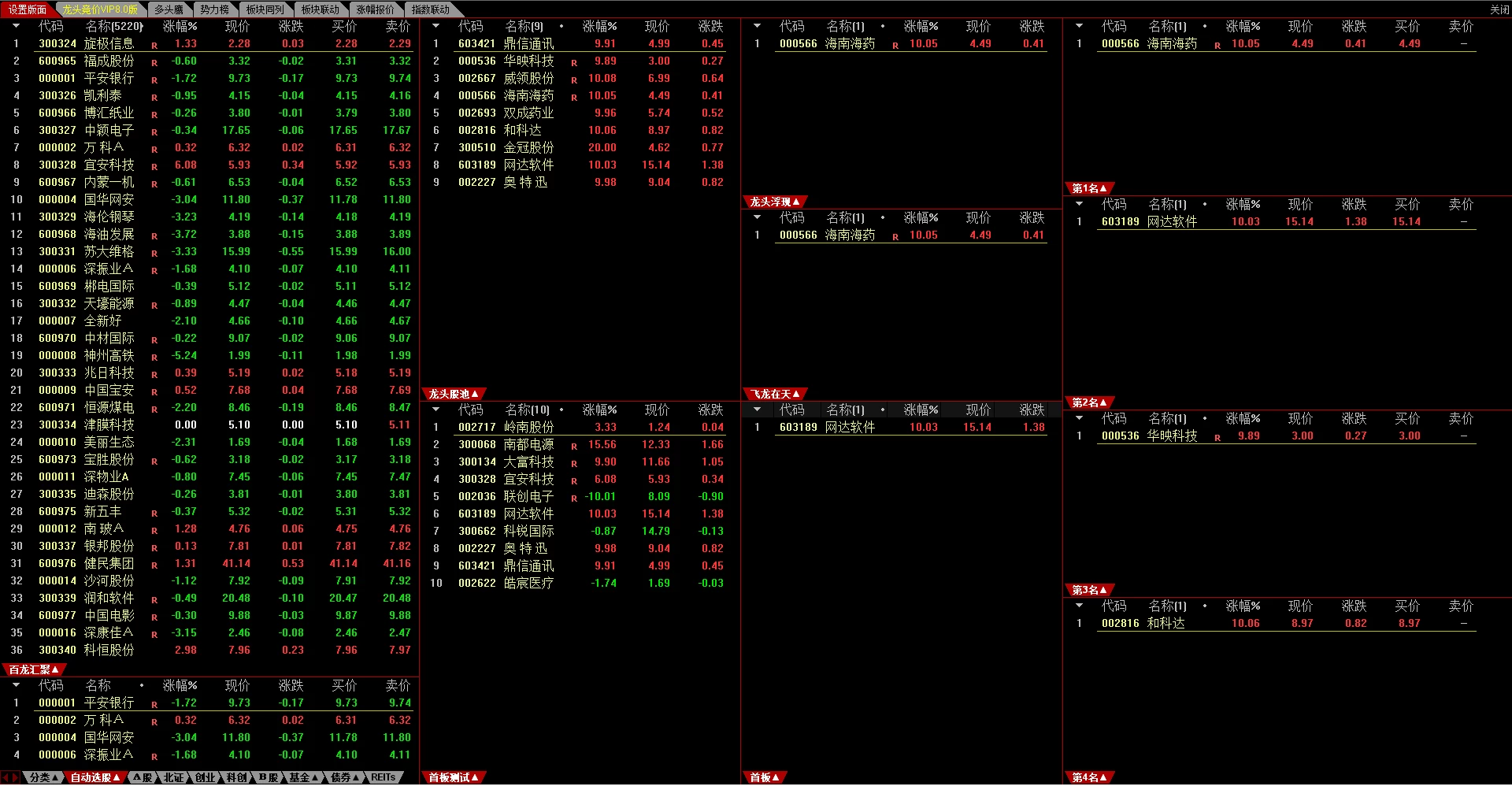Viewport: 1512px width, 786px height.
Task: Switch to the 板块联动 tab
Action: point(320,9)
